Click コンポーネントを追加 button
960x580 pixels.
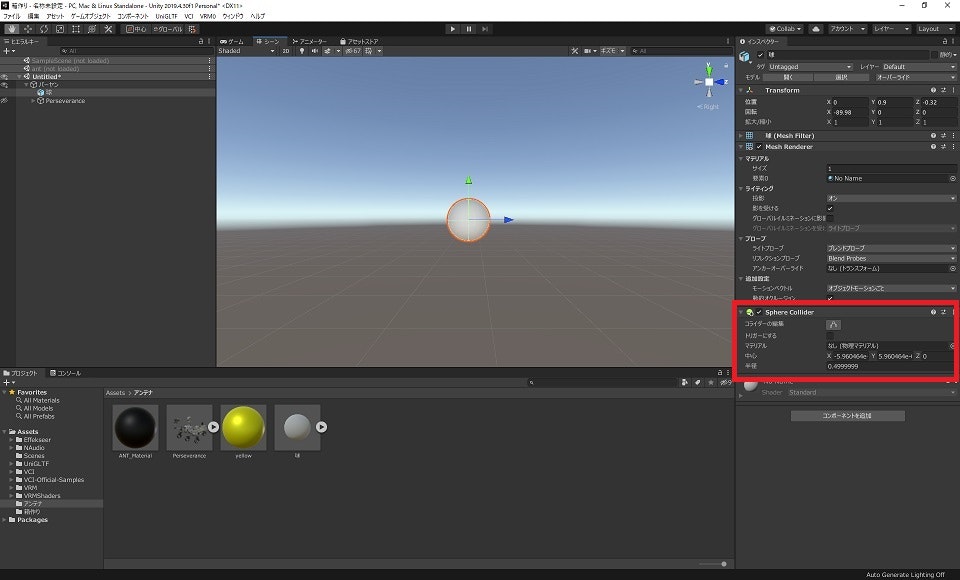(847, 416)
